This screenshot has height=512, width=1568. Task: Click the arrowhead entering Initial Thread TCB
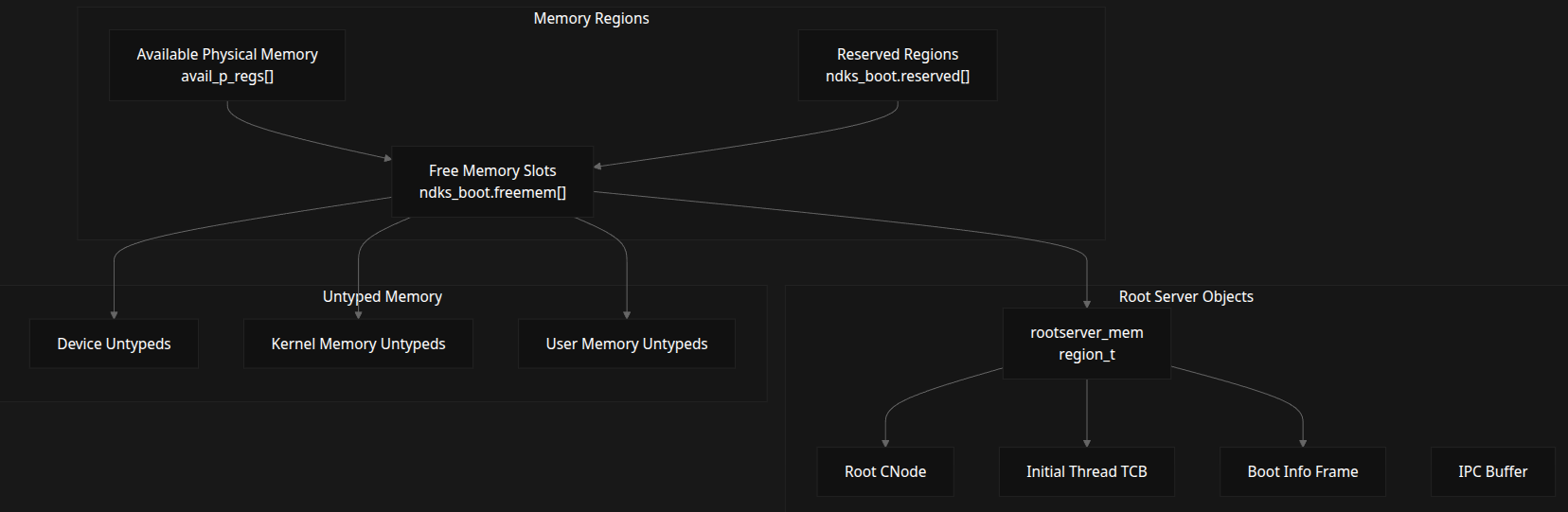point(1087,443)
